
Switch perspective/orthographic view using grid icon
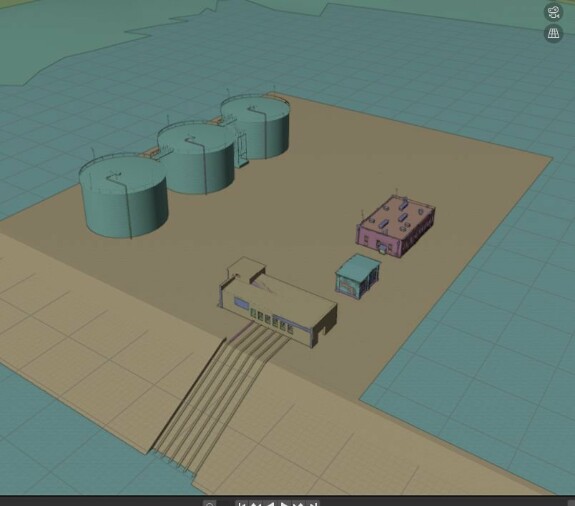click(553, 34)
